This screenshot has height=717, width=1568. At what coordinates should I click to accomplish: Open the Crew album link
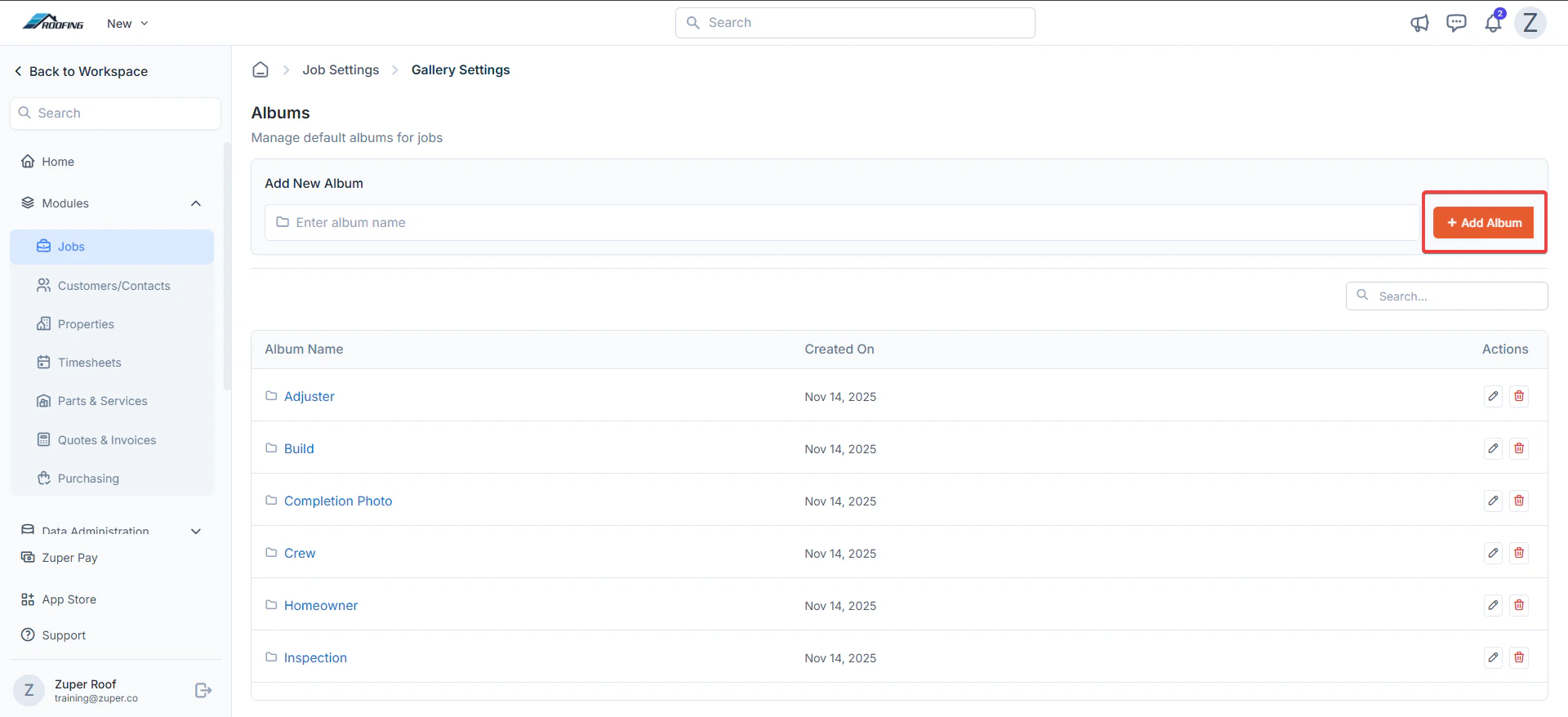click(x=300, y=553)
